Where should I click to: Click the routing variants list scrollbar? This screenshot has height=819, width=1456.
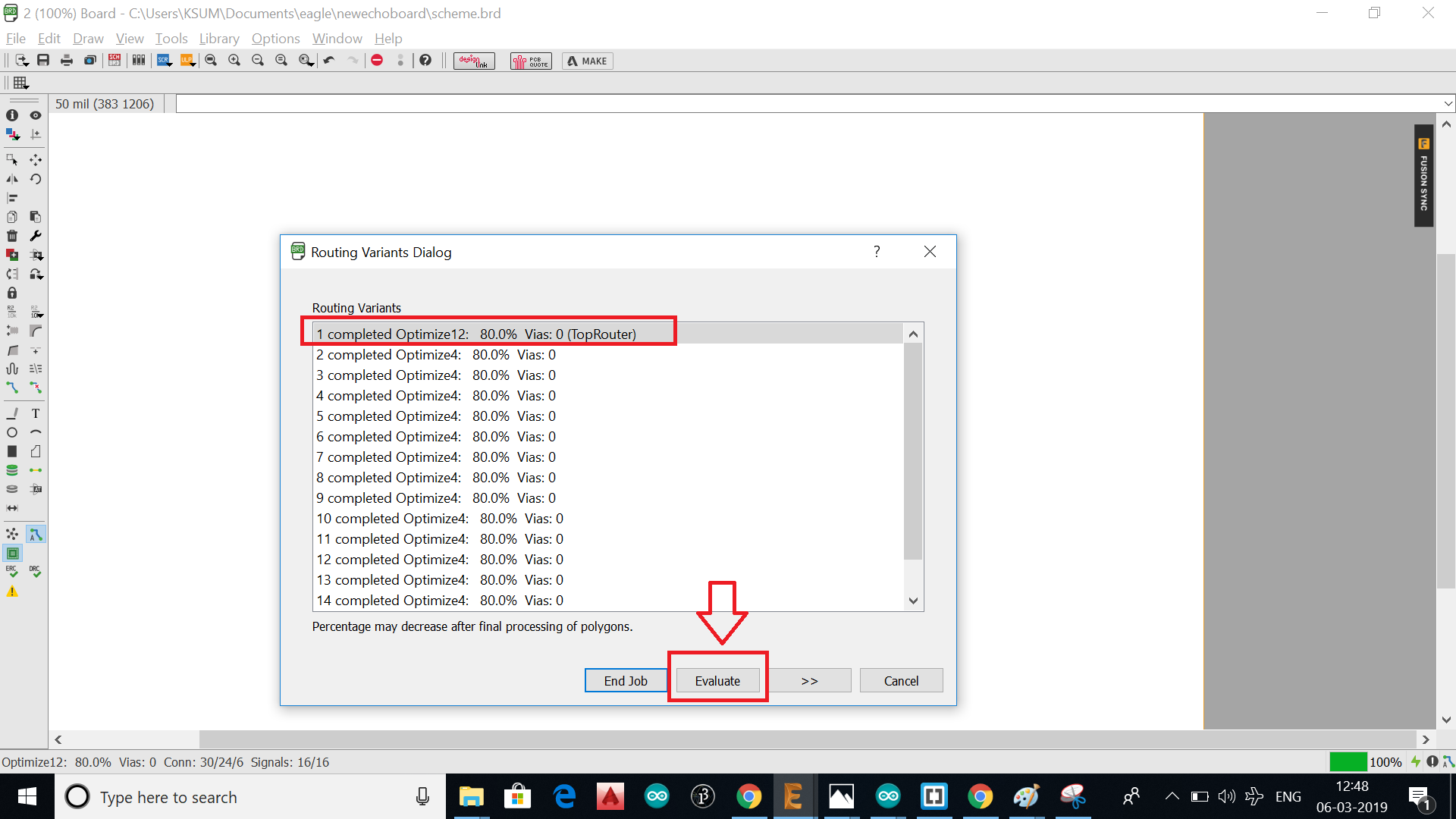[x=913, y=450]
